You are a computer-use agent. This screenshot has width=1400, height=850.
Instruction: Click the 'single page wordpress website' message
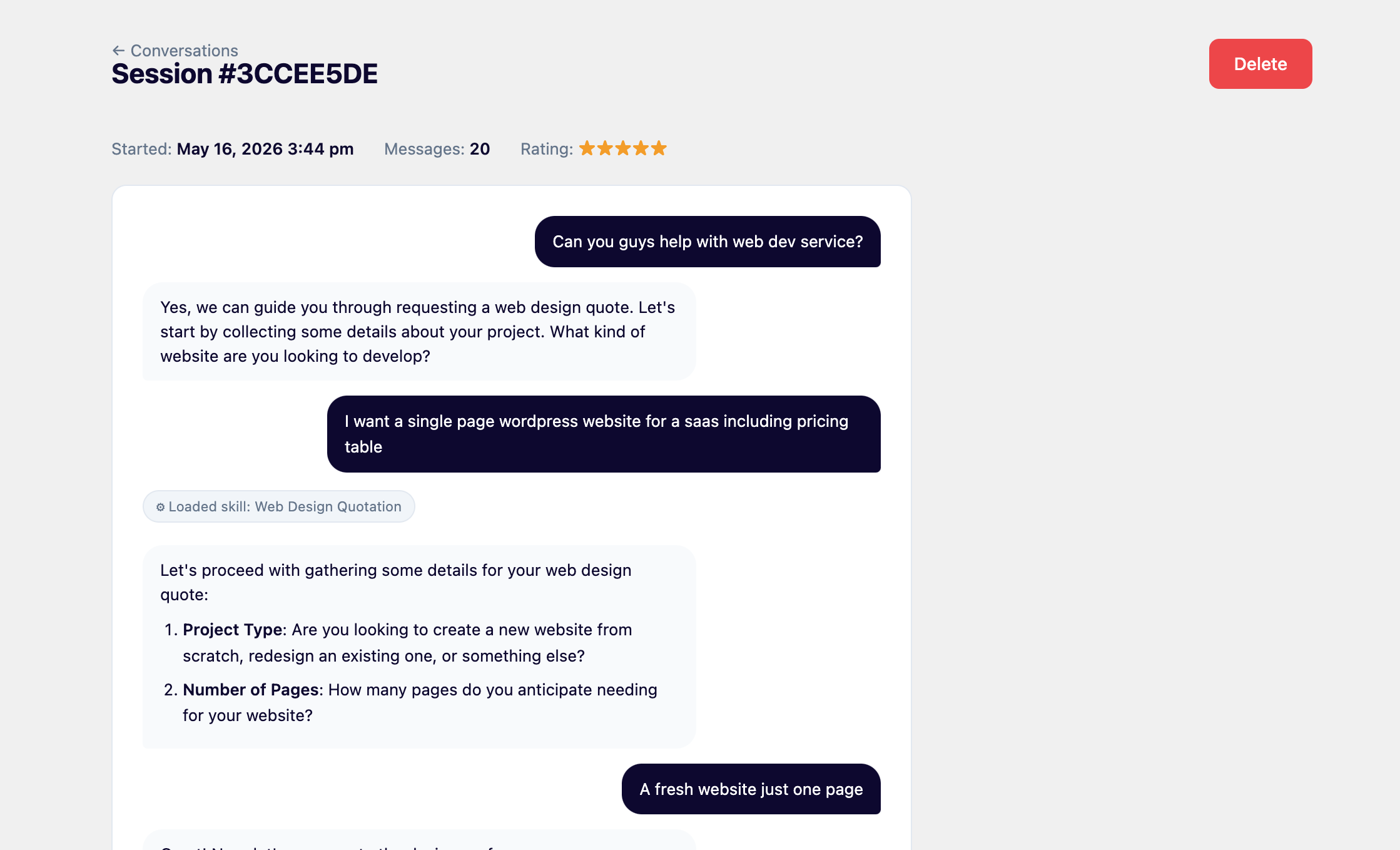coord(604,434)
